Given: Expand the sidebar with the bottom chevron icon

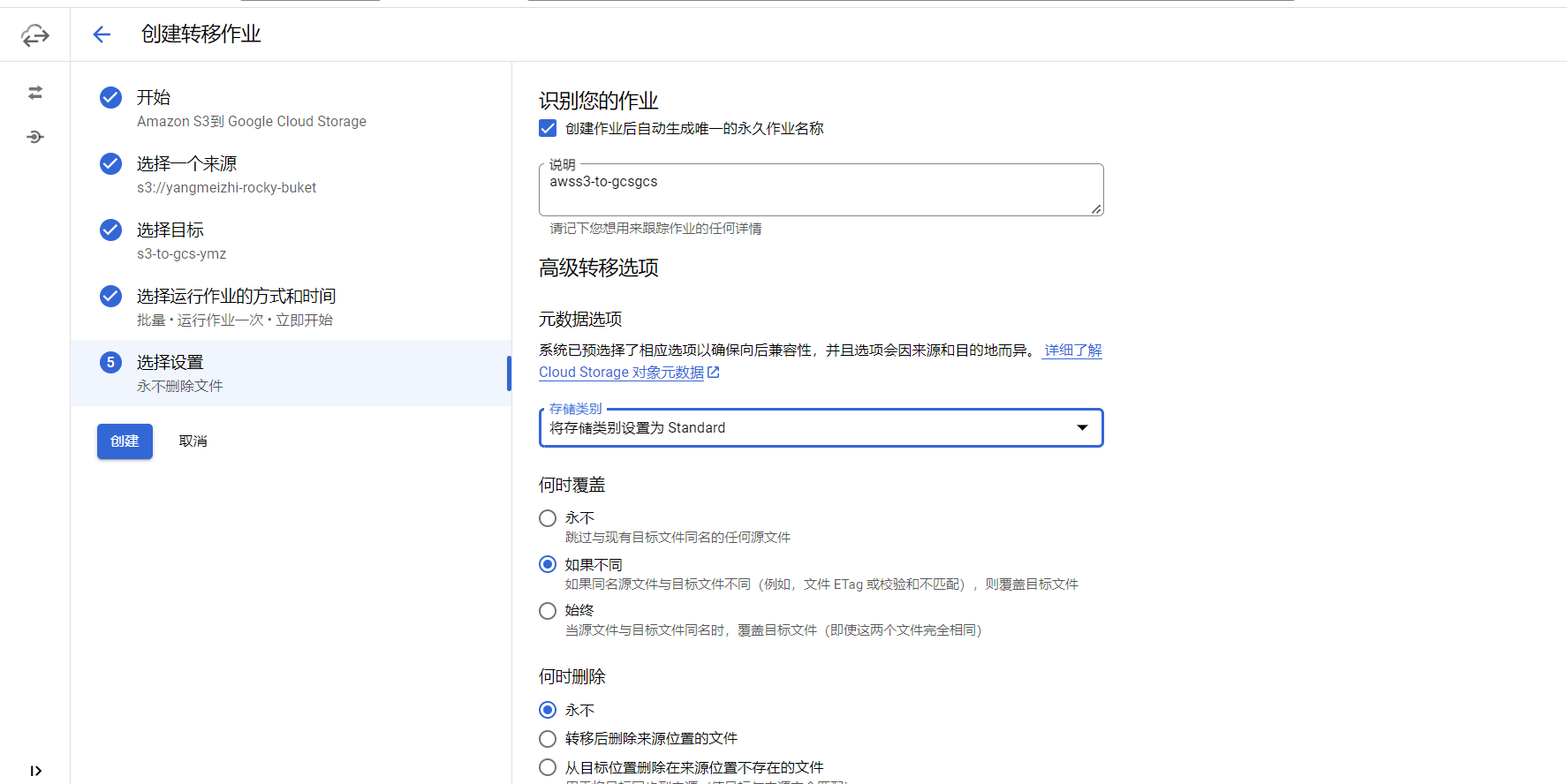Looking at the screenshot, I should tap(35, 771).
